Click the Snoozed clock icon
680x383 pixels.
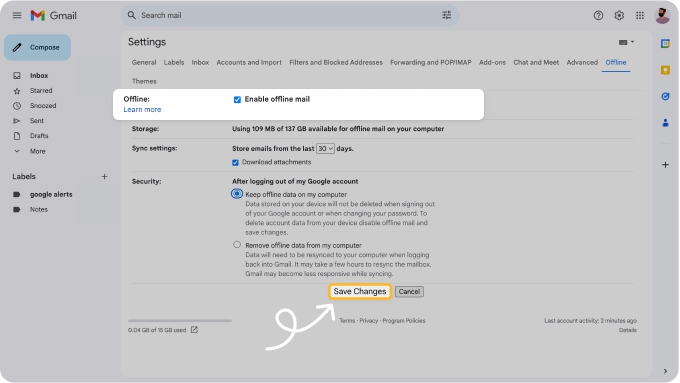pos(17,106)
